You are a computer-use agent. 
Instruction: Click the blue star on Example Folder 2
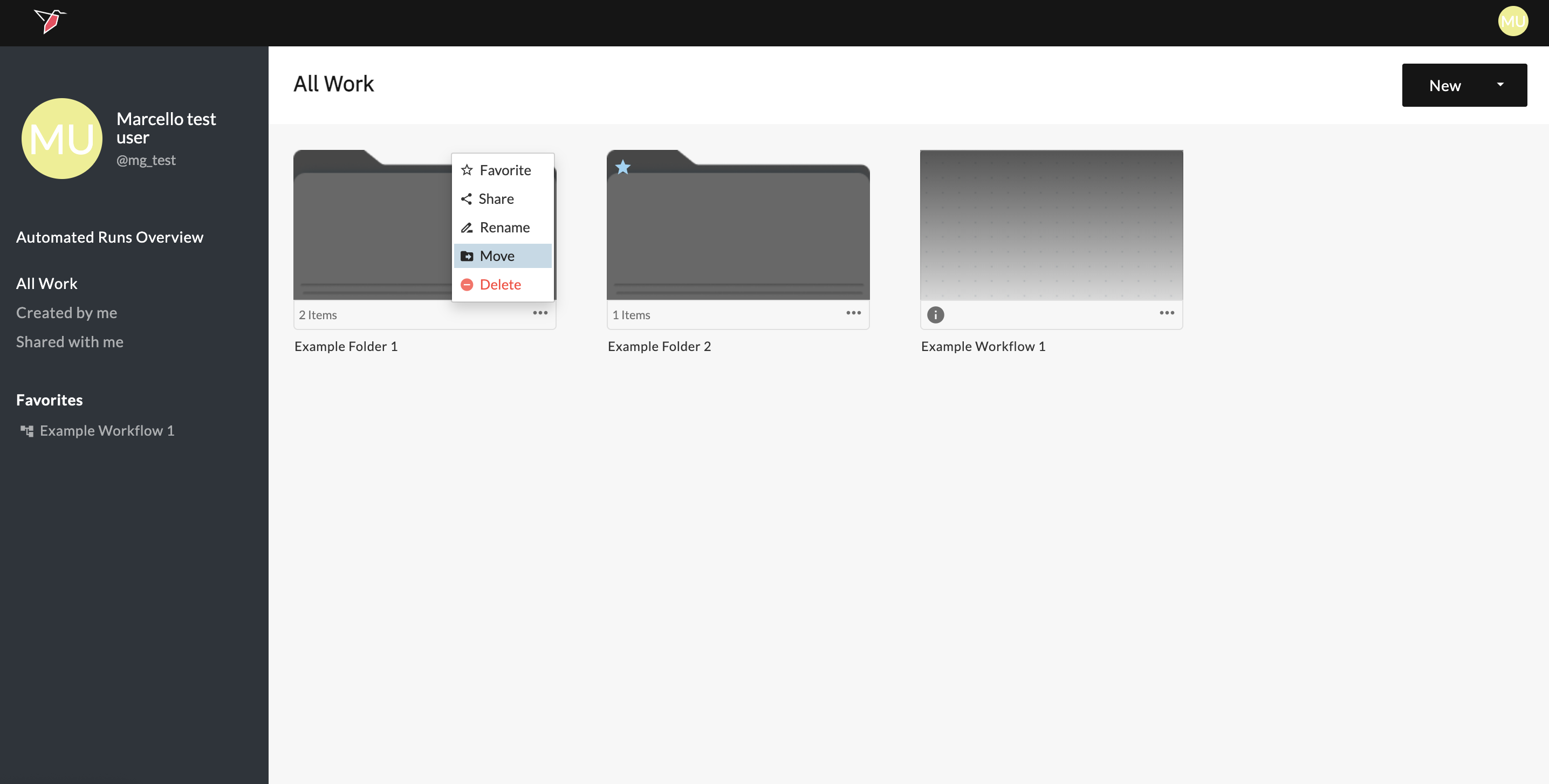(x=622, y=167)
